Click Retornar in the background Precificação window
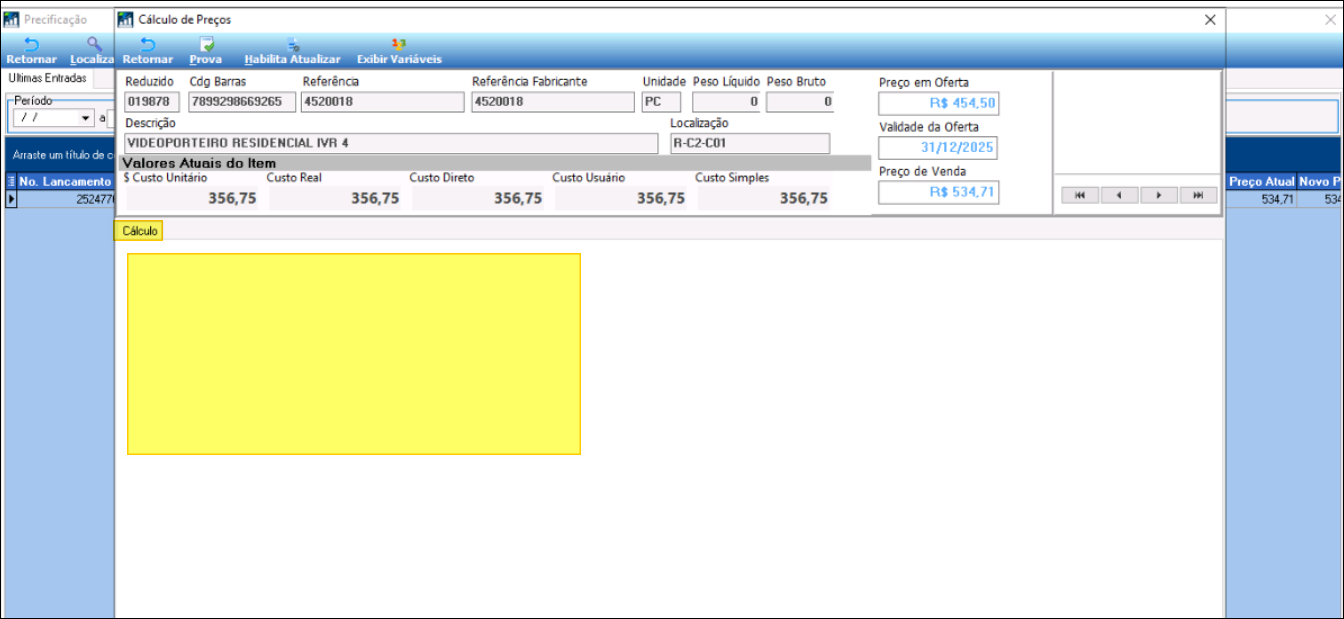The image size is (1344, 619). pyautogui.click(x=31, y=50)
